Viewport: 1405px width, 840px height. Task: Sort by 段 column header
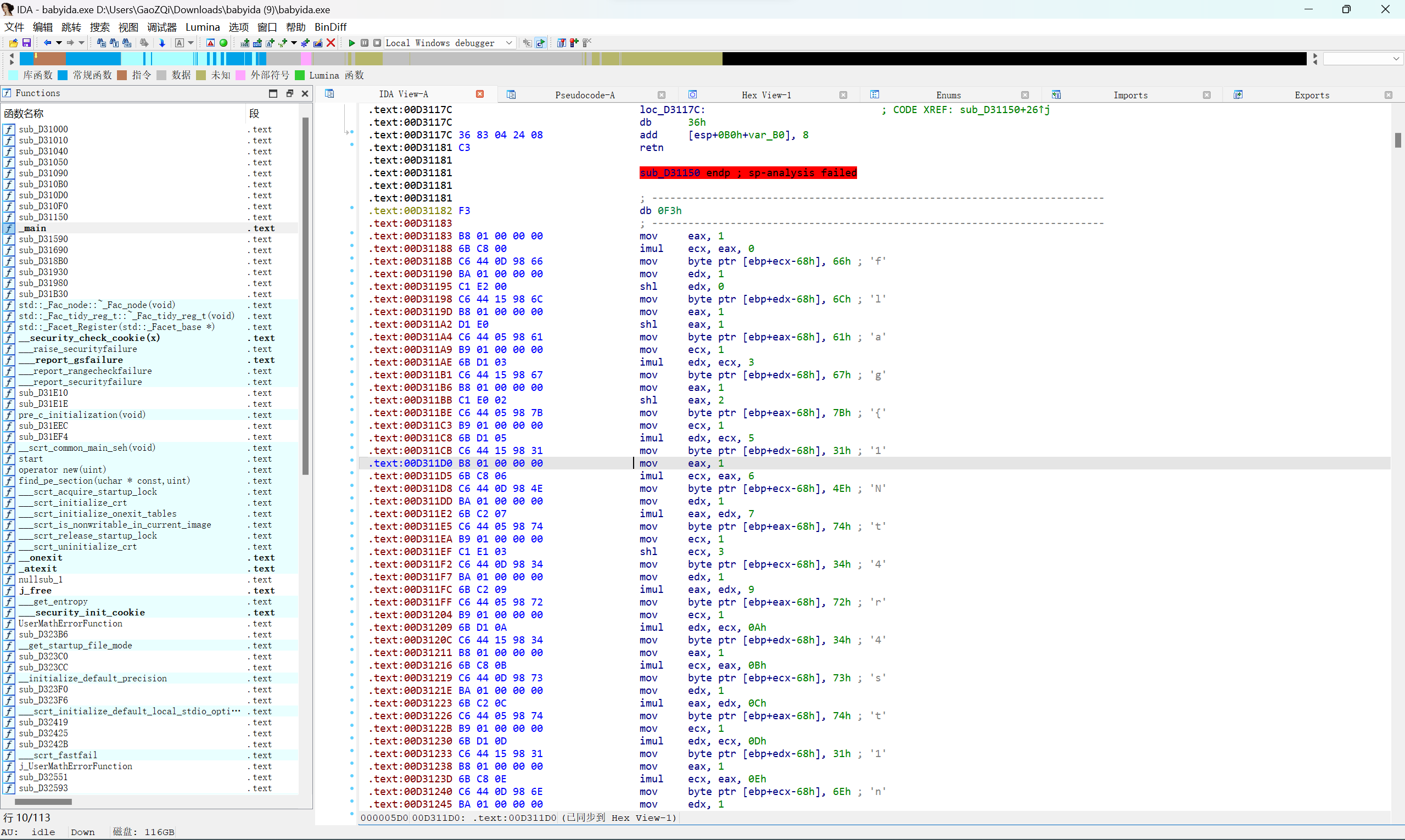coord(273,113)
